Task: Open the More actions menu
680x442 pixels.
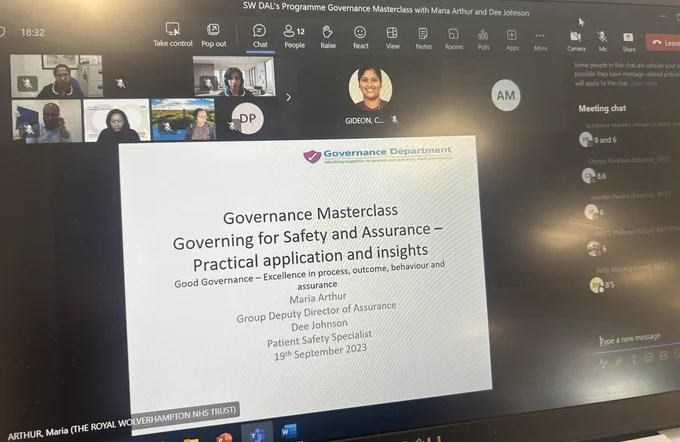Action: (540, 41)
